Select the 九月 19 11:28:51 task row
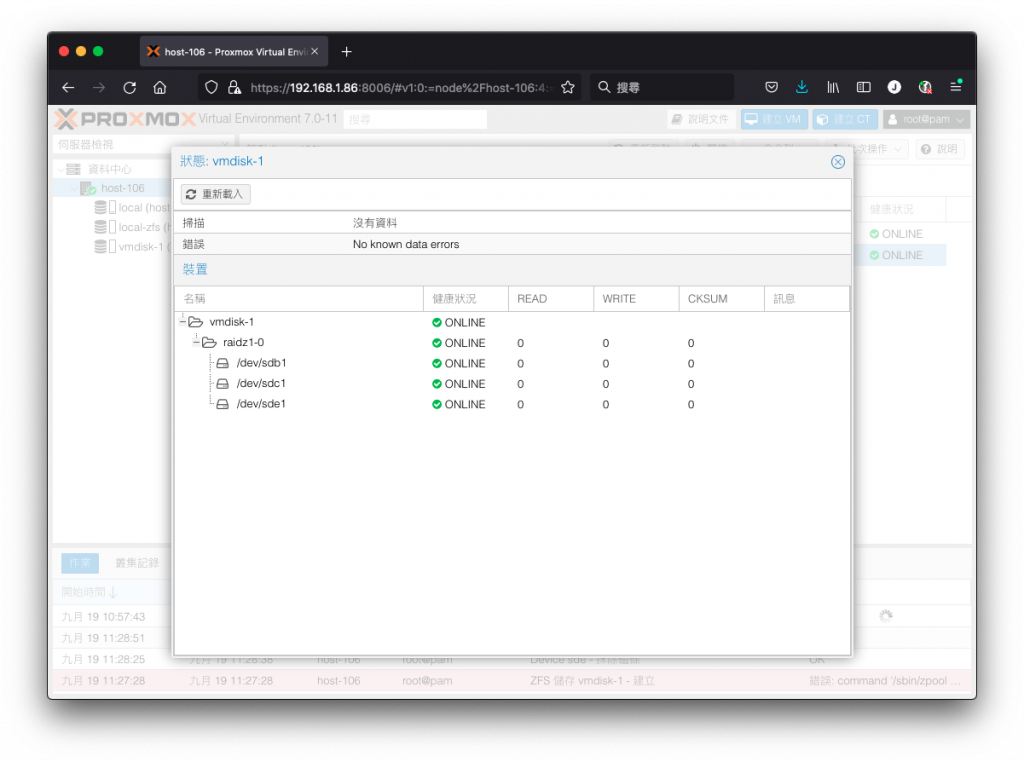This screenshot has width=1024, height=762. tap(103, 638)
